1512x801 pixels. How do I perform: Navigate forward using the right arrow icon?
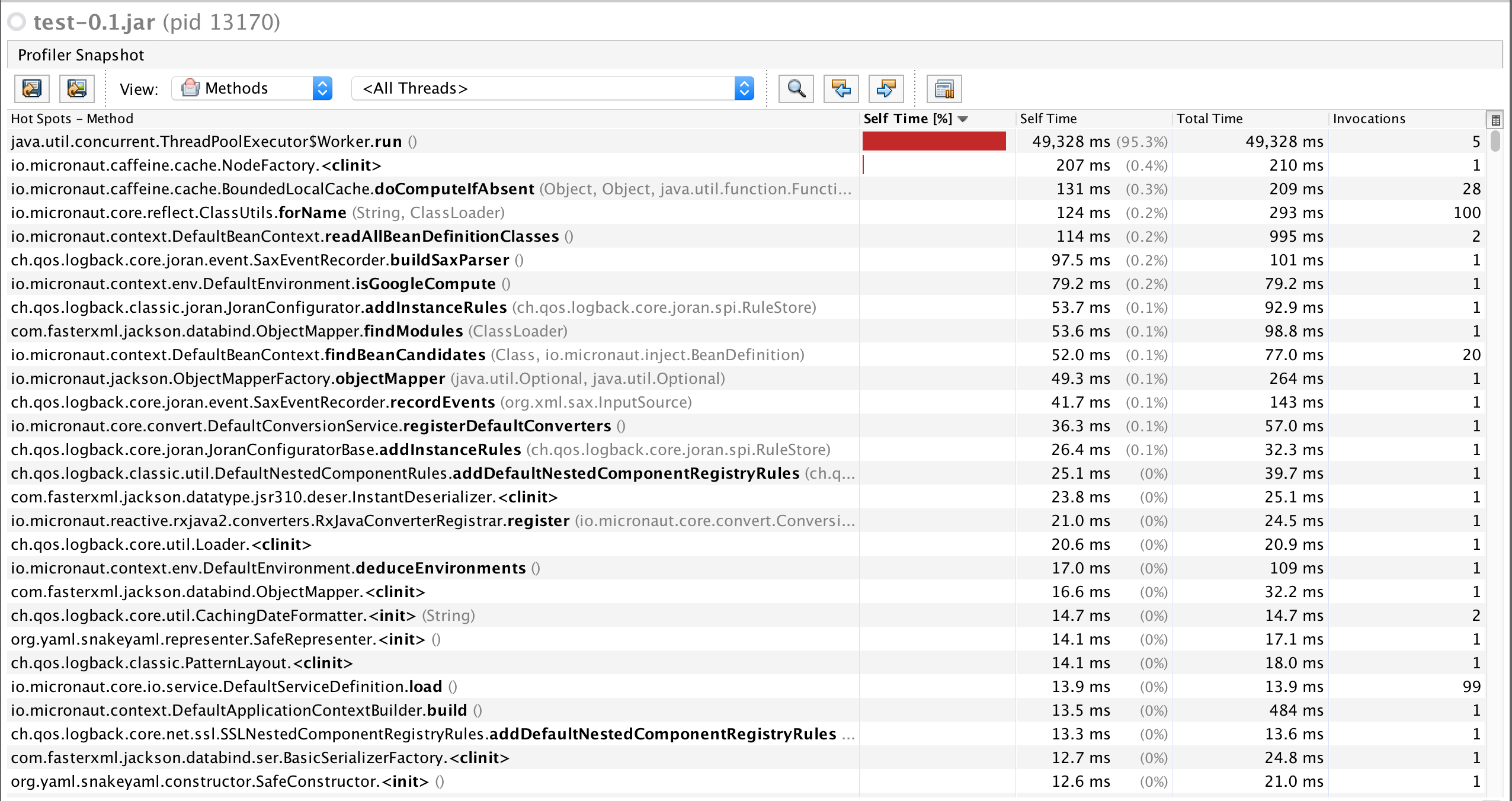coord(885,89)
